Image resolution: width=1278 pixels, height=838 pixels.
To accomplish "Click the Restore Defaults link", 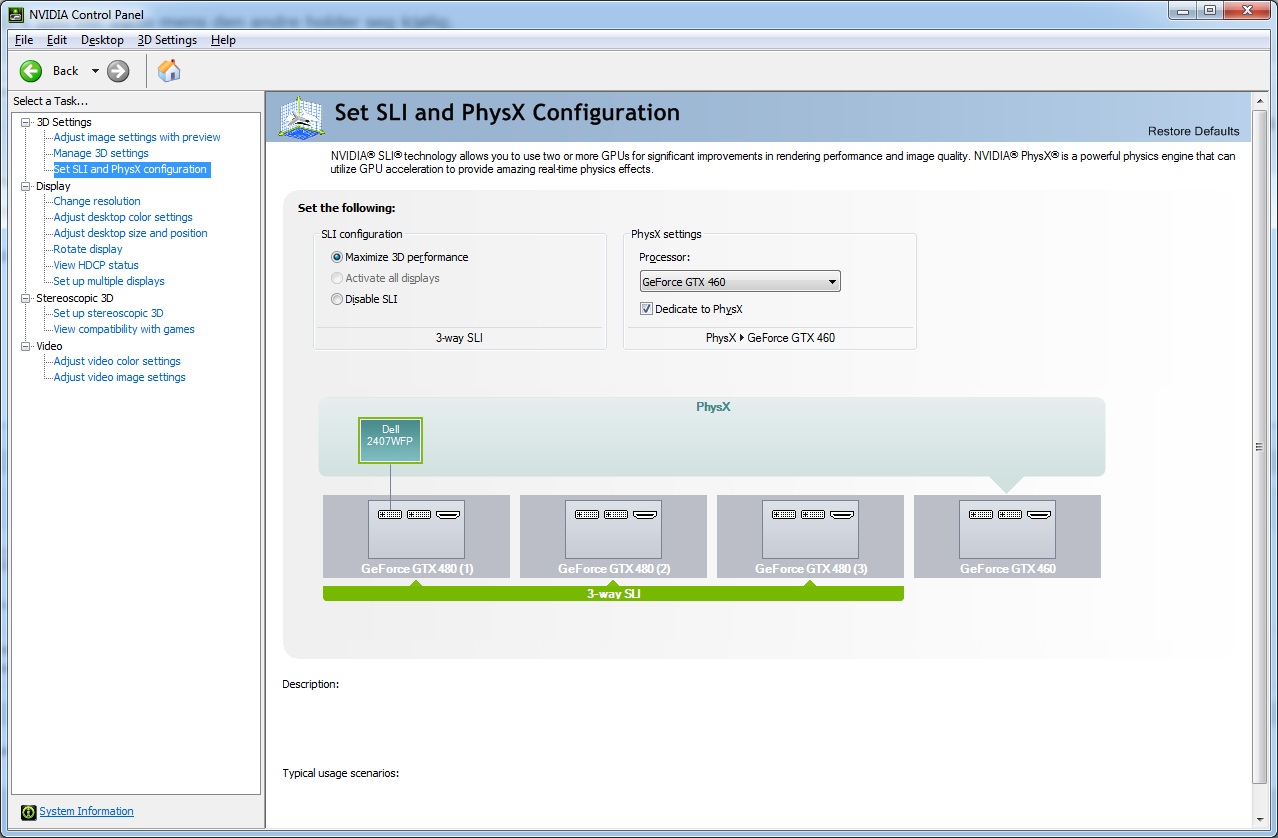I will click(1192, 131).
